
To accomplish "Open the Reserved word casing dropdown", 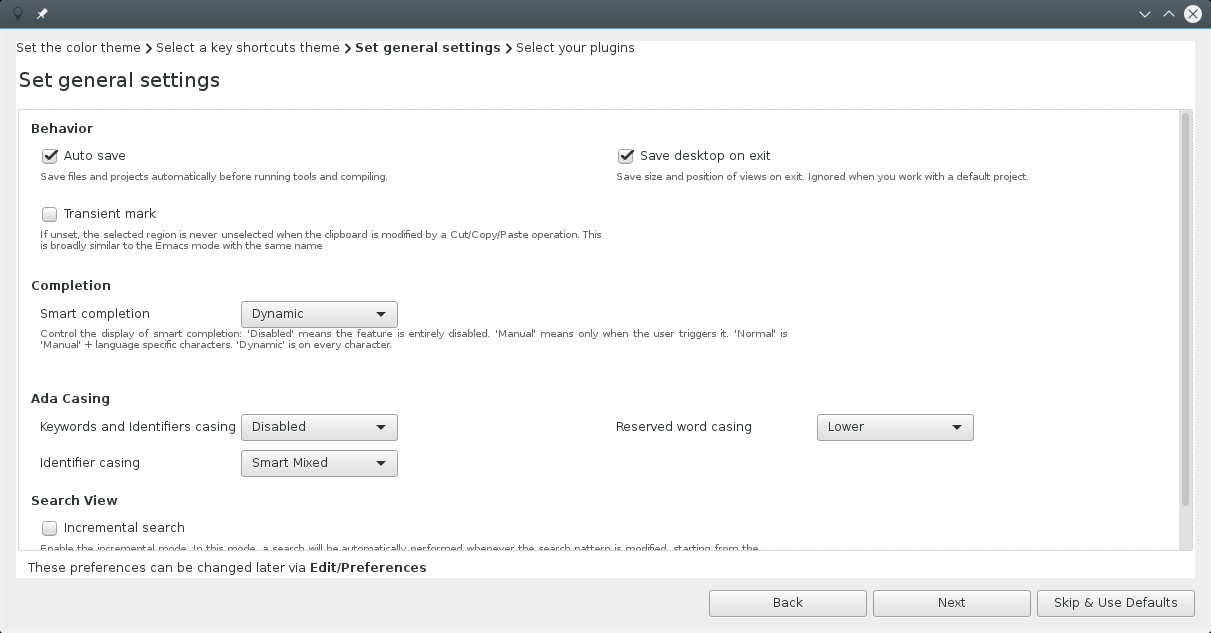I will [894, 427].
